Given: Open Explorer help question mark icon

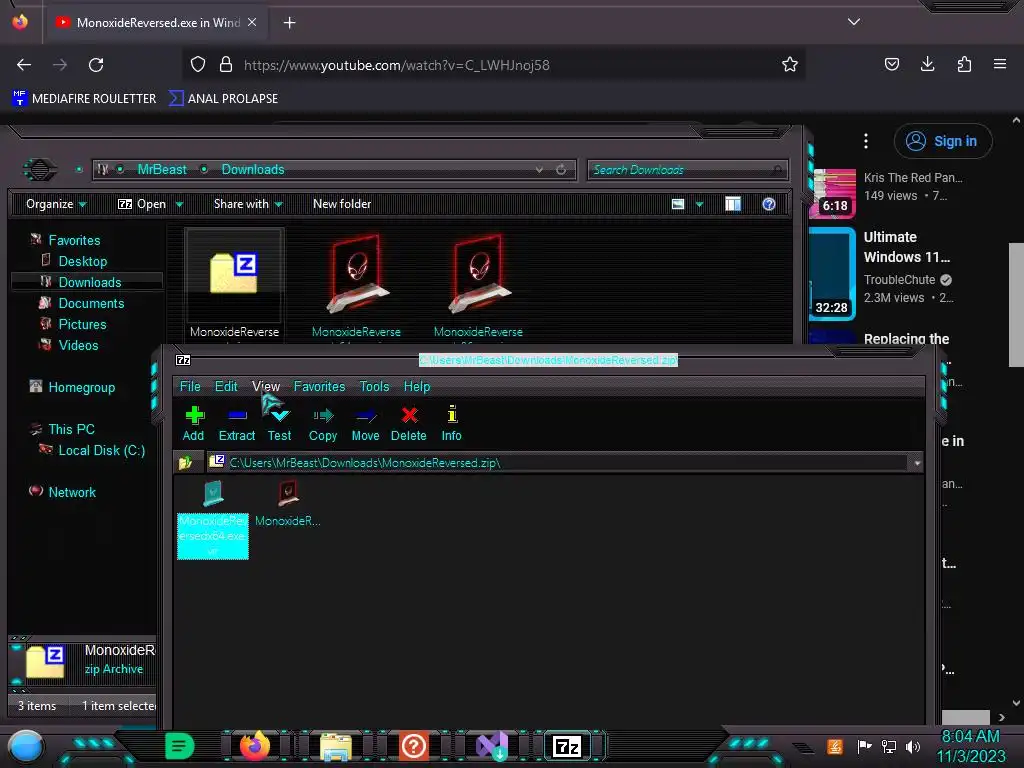Looking at the screenshot, I should point(769,204).
